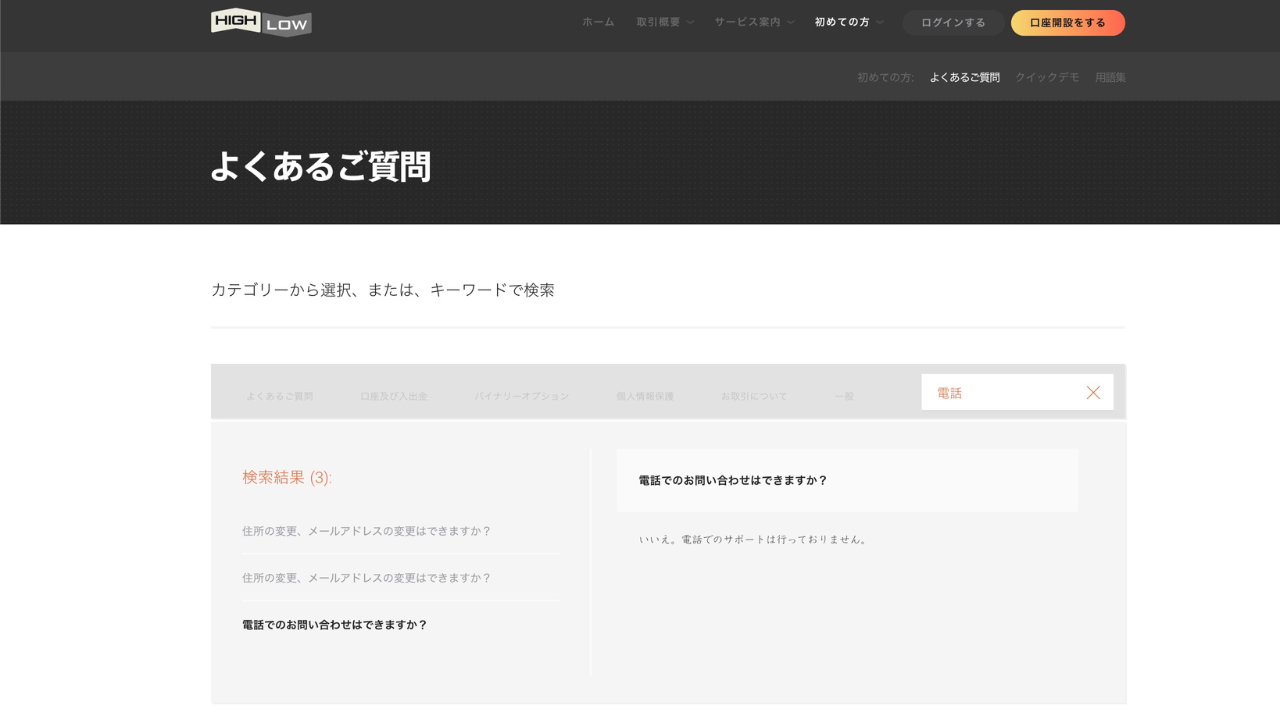The image size is (1280, 720).
Task: Open よくあるご質問 in the sub navigation
Action: [x=964, y=77]
